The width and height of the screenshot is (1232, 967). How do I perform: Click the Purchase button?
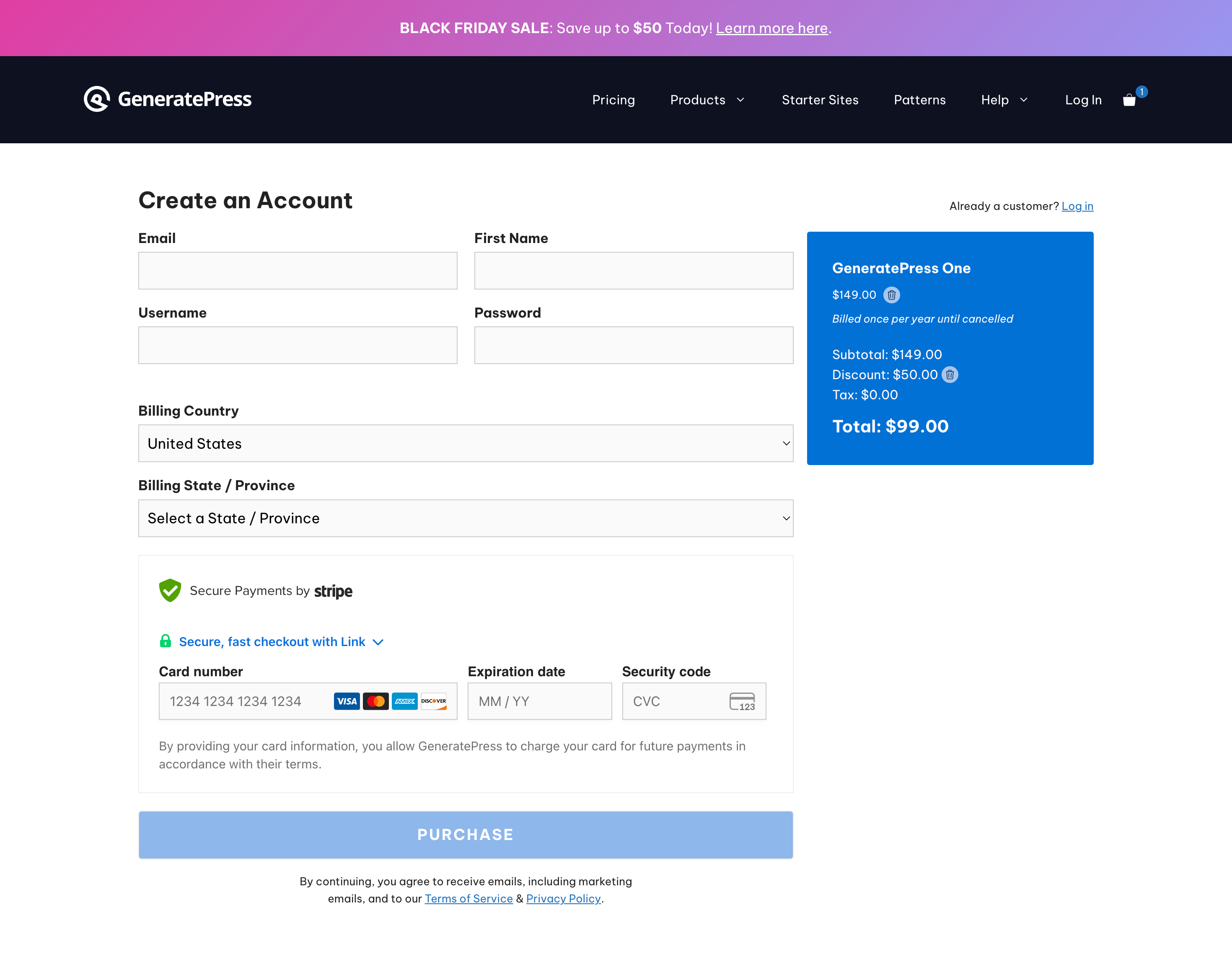[x=466, y=834]
